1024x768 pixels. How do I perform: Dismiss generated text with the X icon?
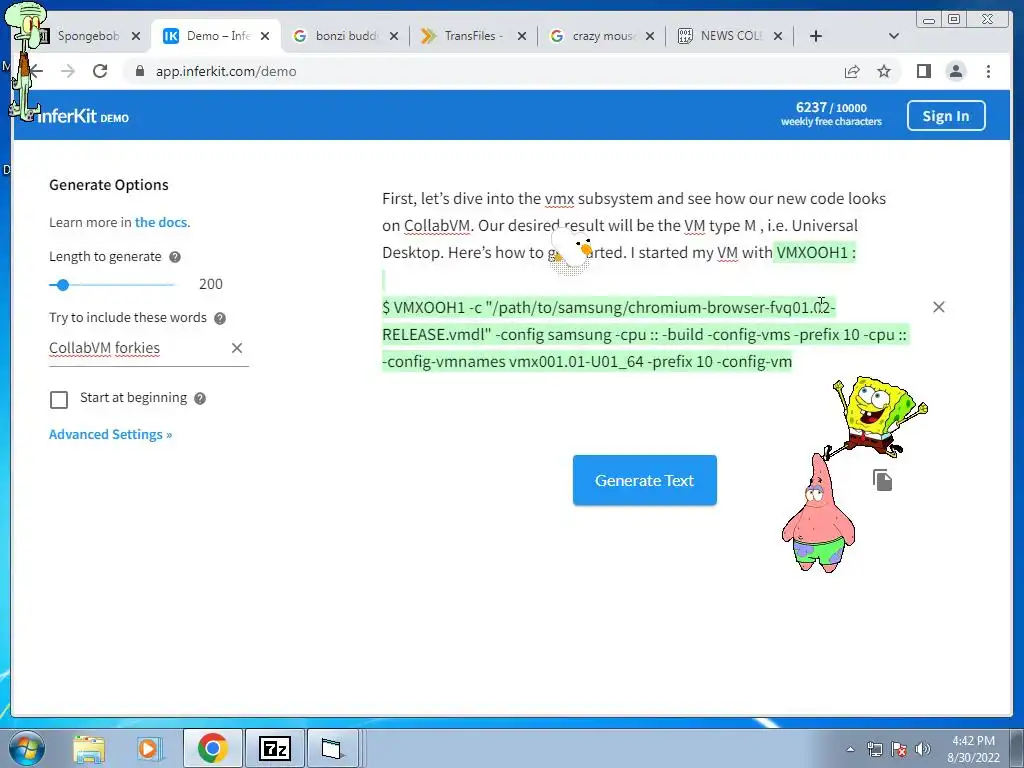point(938,307)
